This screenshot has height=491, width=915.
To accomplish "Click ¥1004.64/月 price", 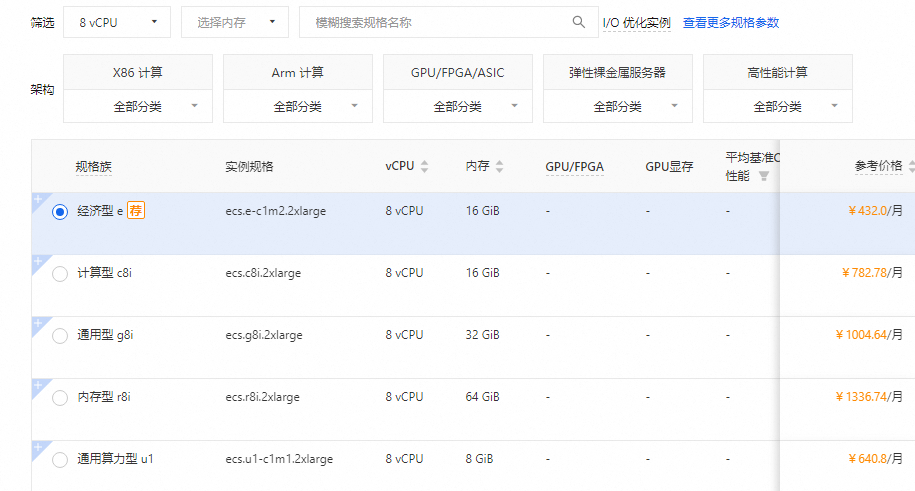I will [x=869, y=335].
